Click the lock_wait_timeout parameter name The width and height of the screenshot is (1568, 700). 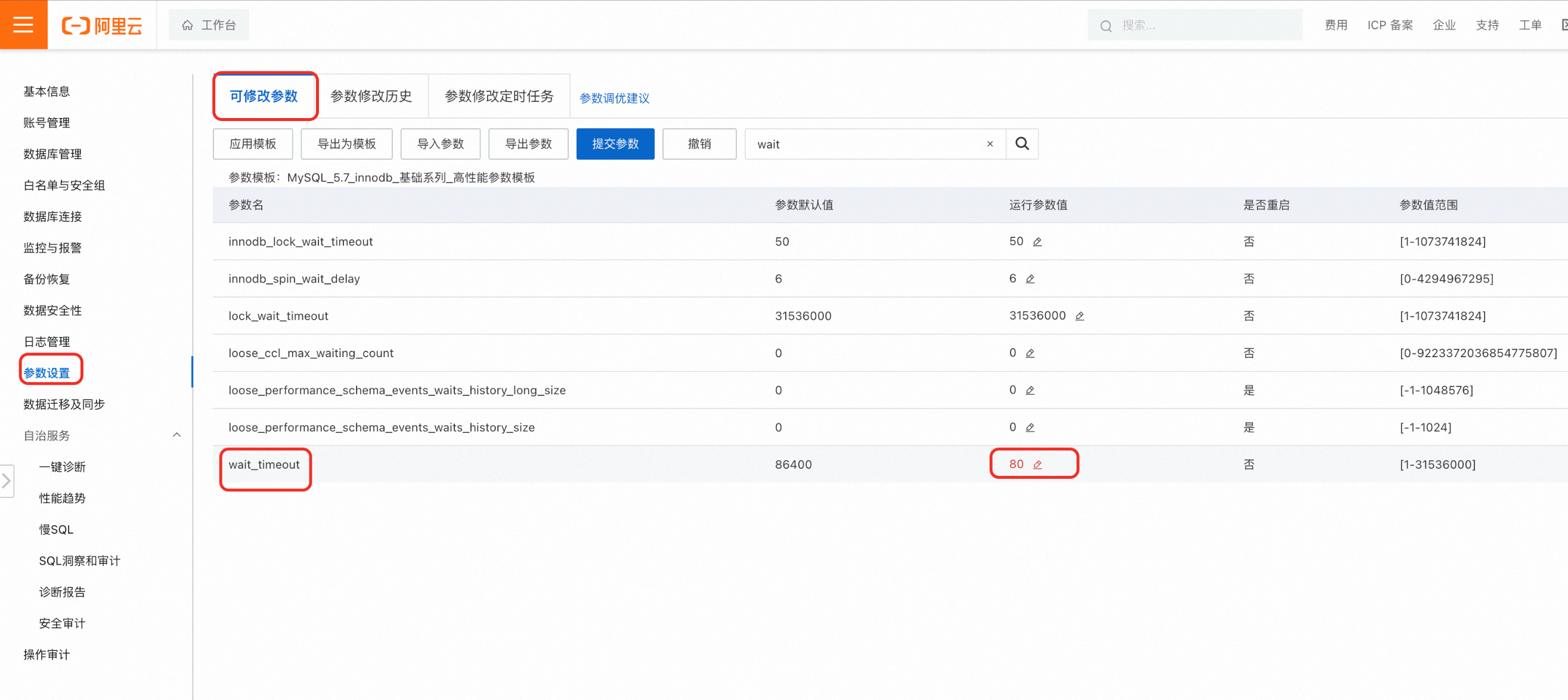(x=278, y=316)
